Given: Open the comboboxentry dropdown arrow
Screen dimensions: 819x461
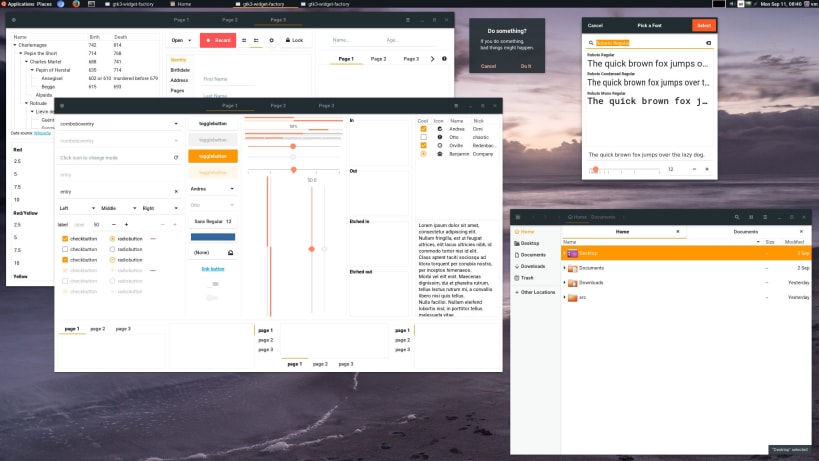Looking at the screenshot, I should 176,124.
